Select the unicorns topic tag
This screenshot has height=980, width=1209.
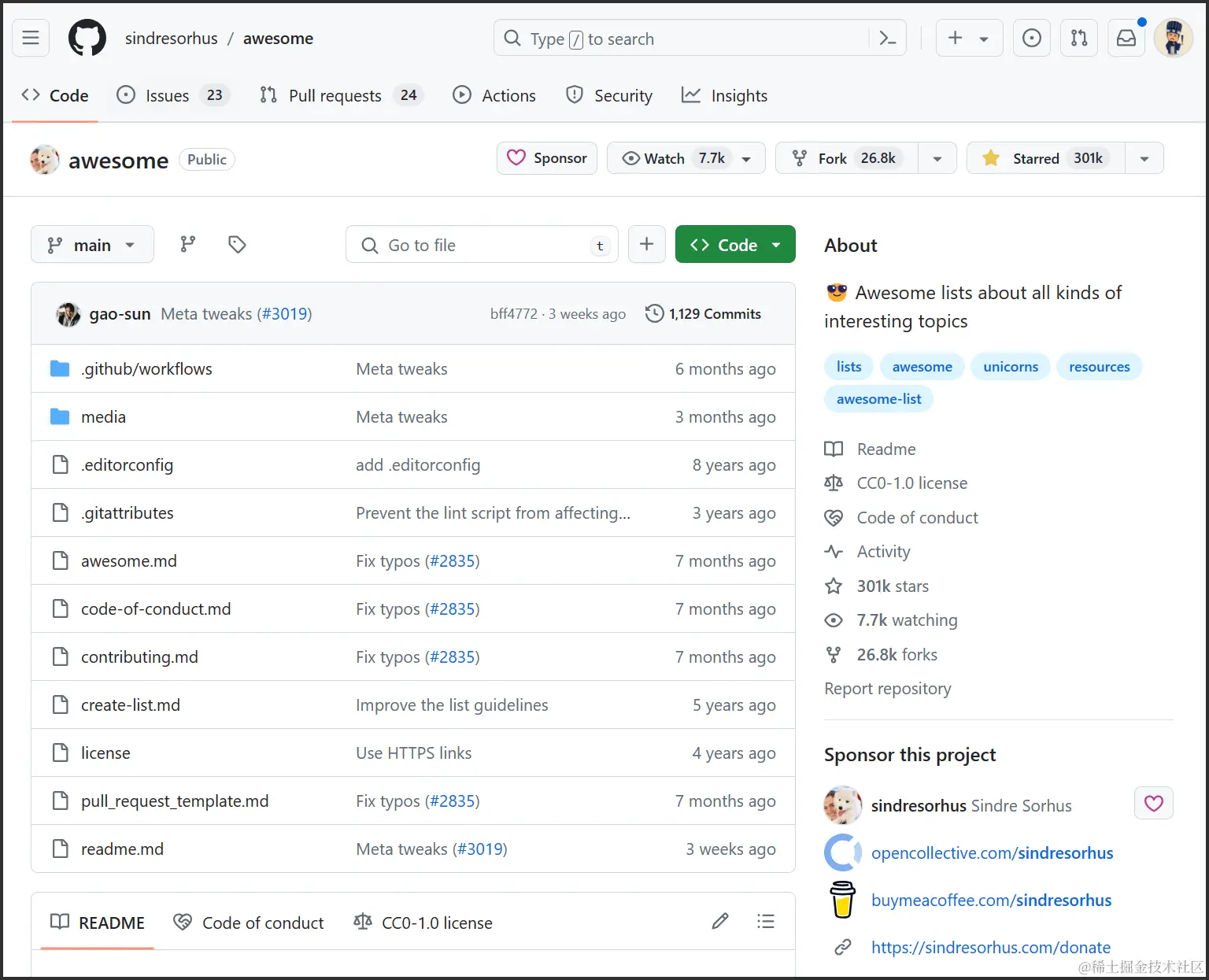[x=1011, y=366]
